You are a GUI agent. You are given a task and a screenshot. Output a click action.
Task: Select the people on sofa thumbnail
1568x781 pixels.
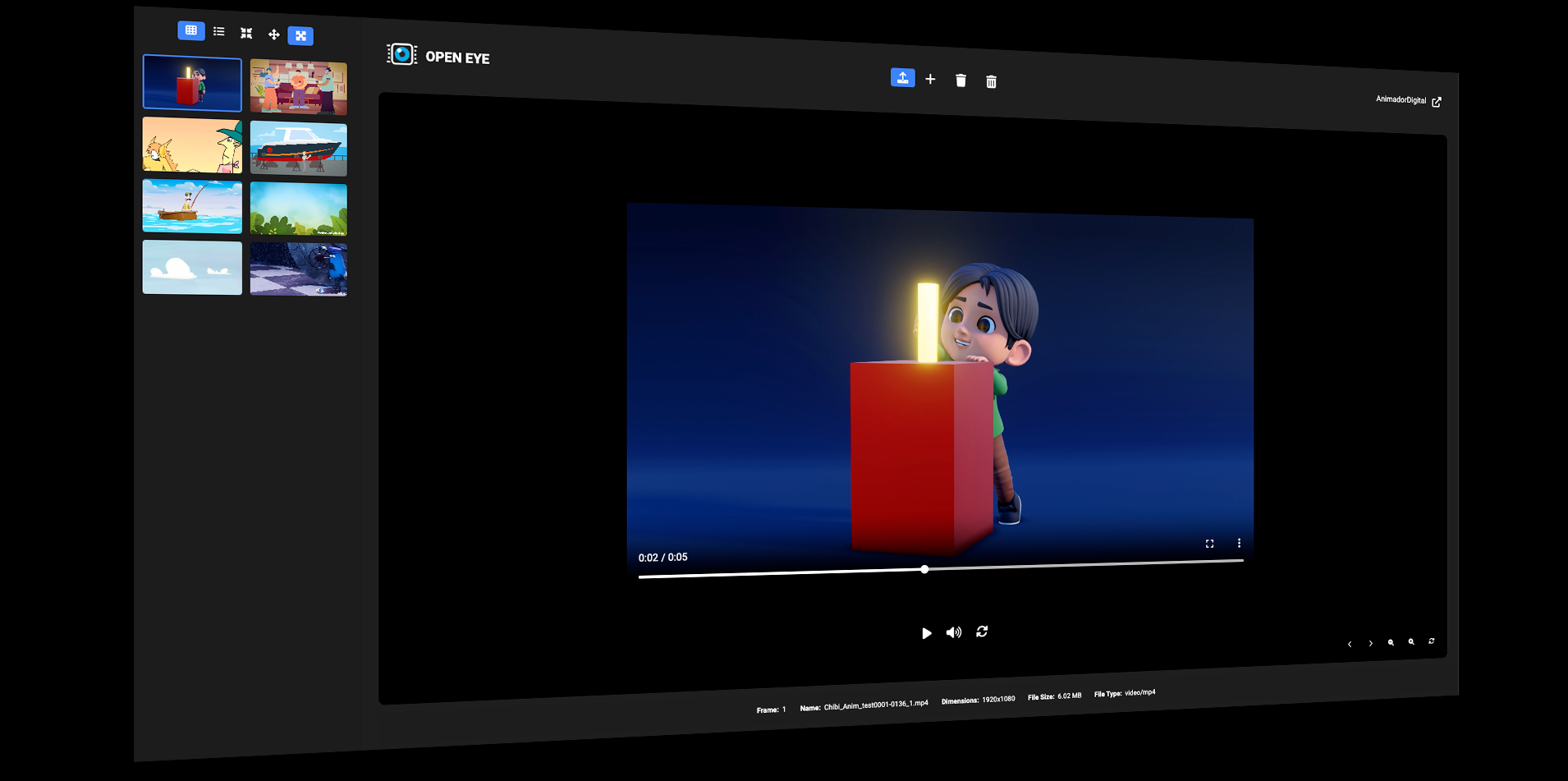tap(299, 87)
